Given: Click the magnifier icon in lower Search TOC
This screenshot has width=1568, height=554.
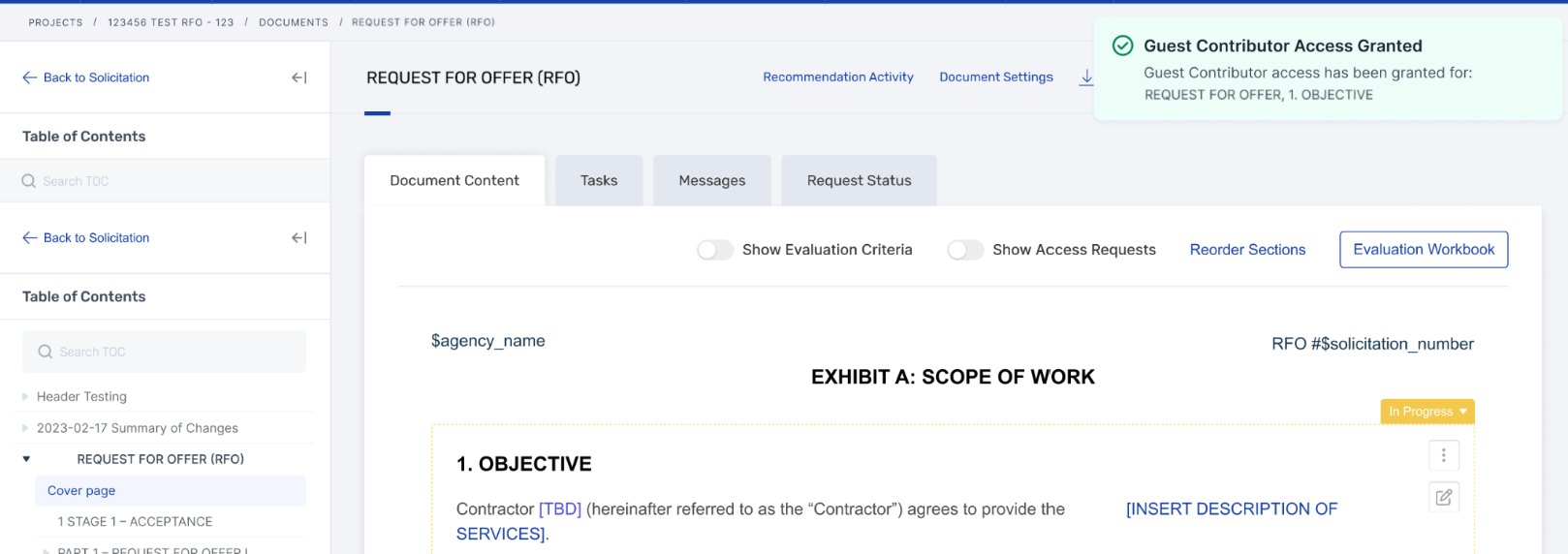Looking at the screenshot, I should click(x=45, y=352).
